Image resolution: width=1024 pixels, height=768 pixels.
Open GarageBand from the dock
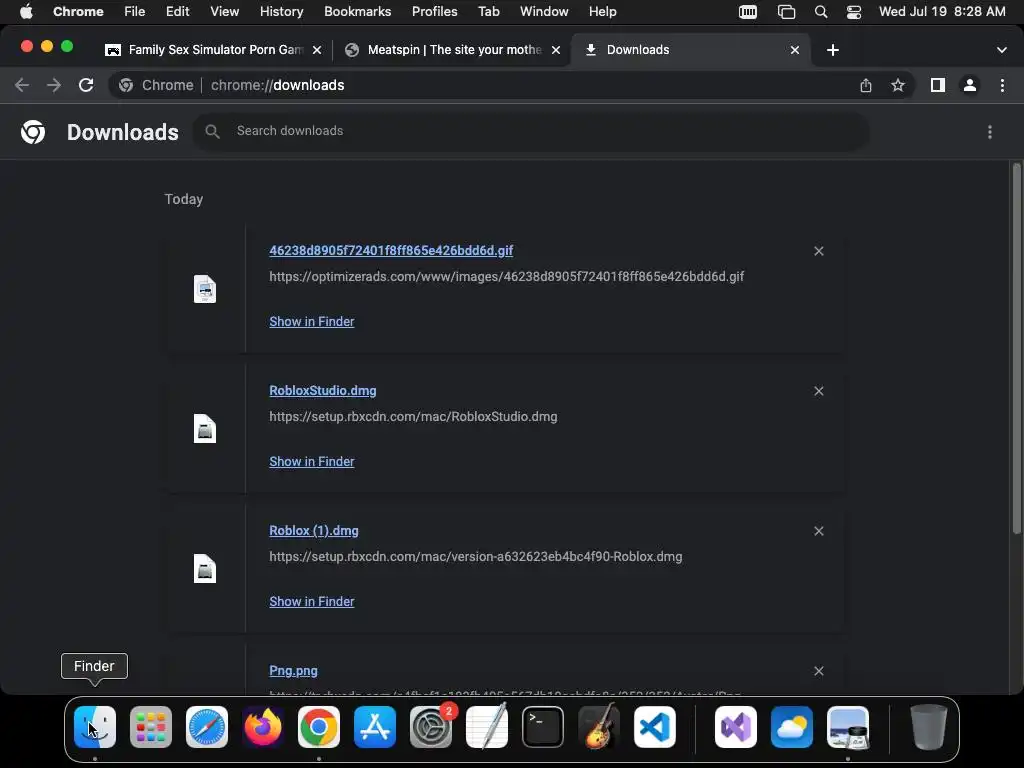click(x=599, y=727)
